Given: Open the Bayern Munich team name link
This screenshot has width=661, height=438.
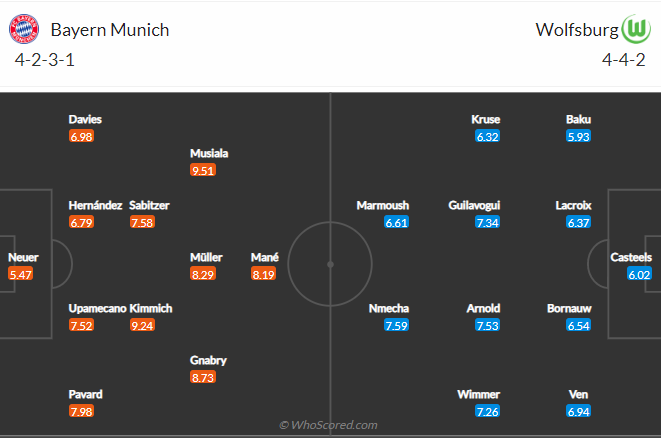Looking at the screenshot, I should 110,30.
